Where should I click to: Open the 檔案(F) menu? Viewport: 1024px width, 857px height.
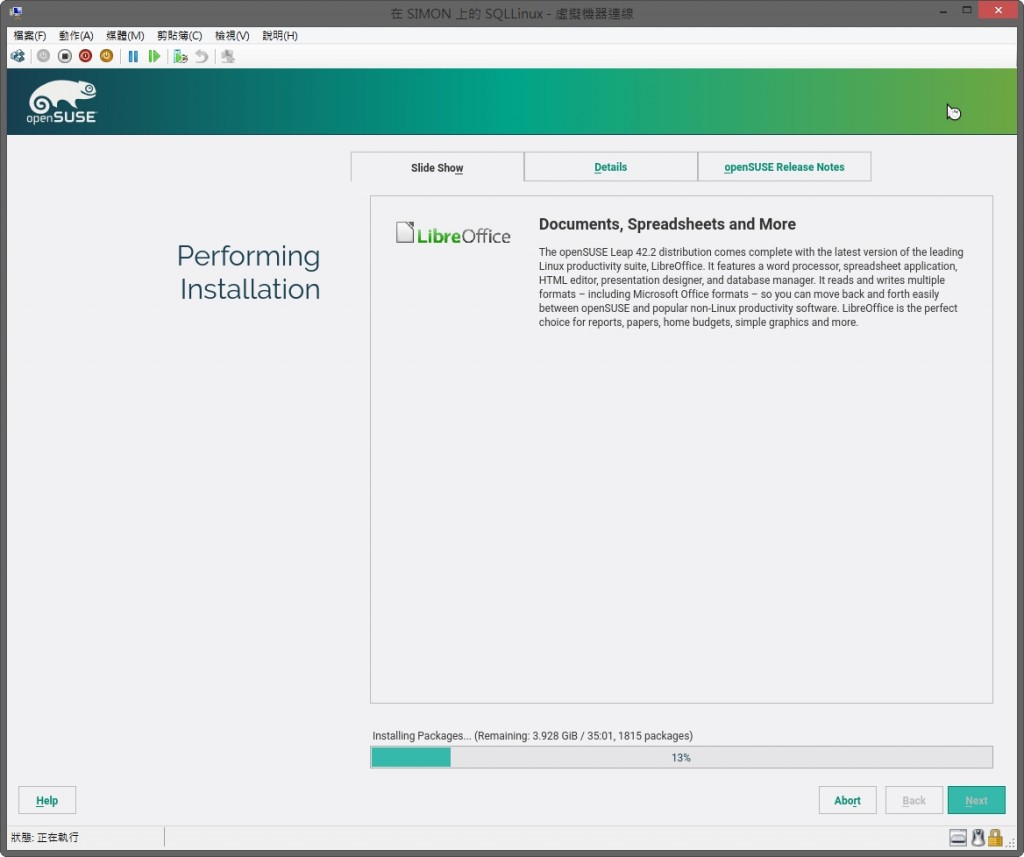[29, 35]
